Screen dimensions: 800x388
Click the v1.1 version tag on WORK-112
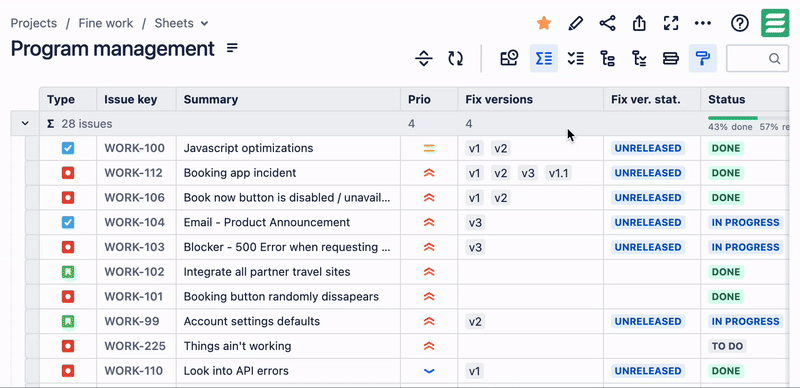[558, 173]
